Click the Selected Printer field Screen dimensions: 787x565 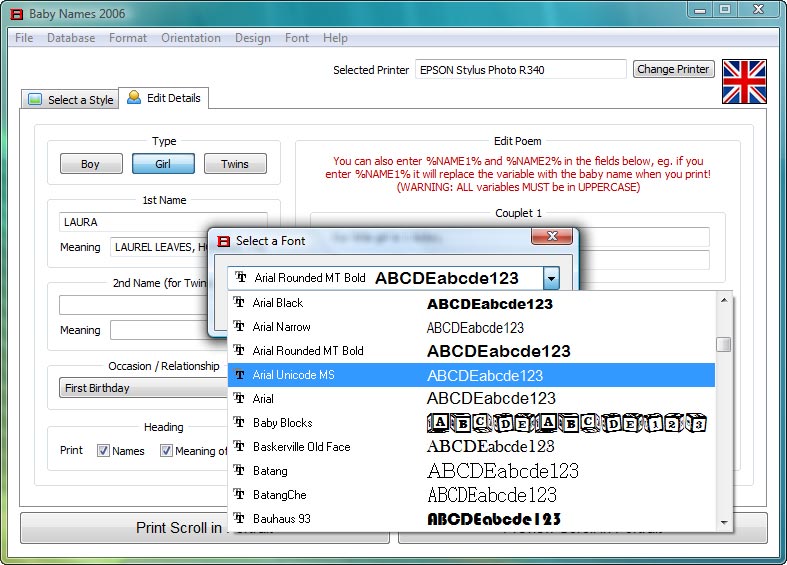click(520, 69)
